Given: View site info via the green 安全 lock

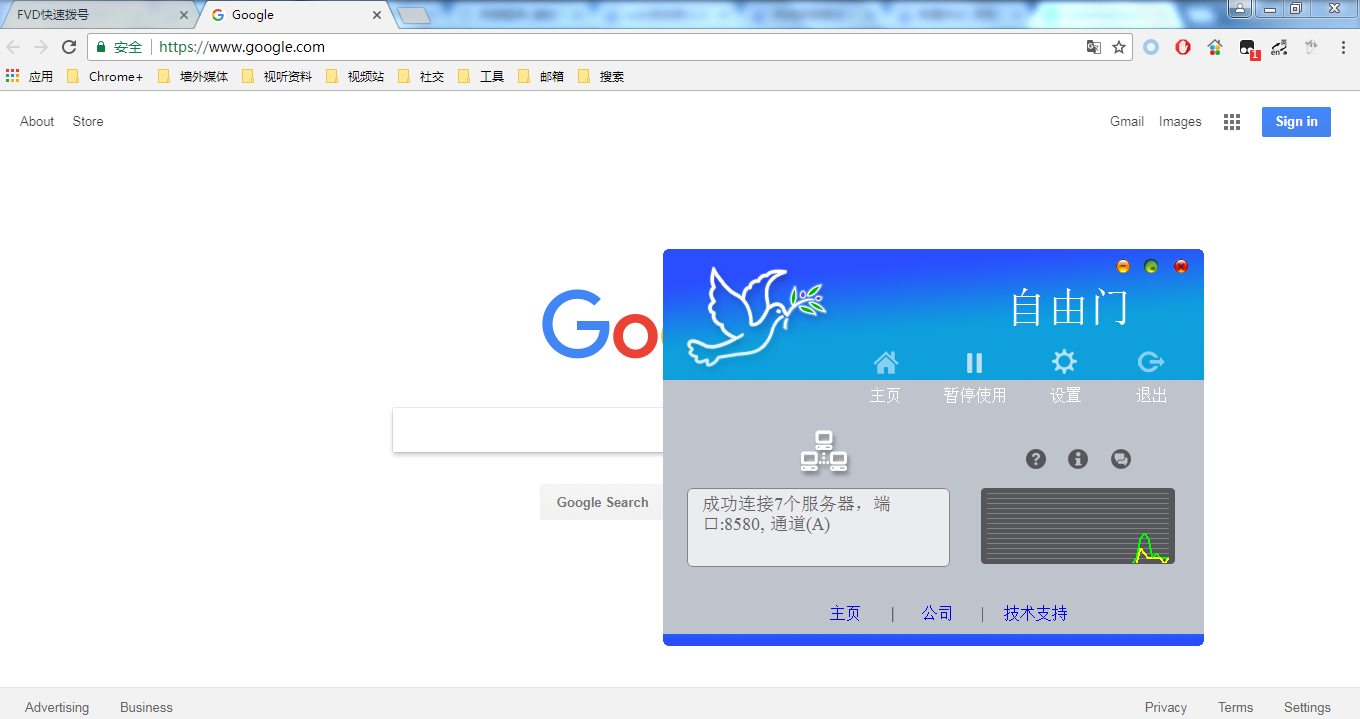Looking at the screenshot, I should (x=119, y=47).
